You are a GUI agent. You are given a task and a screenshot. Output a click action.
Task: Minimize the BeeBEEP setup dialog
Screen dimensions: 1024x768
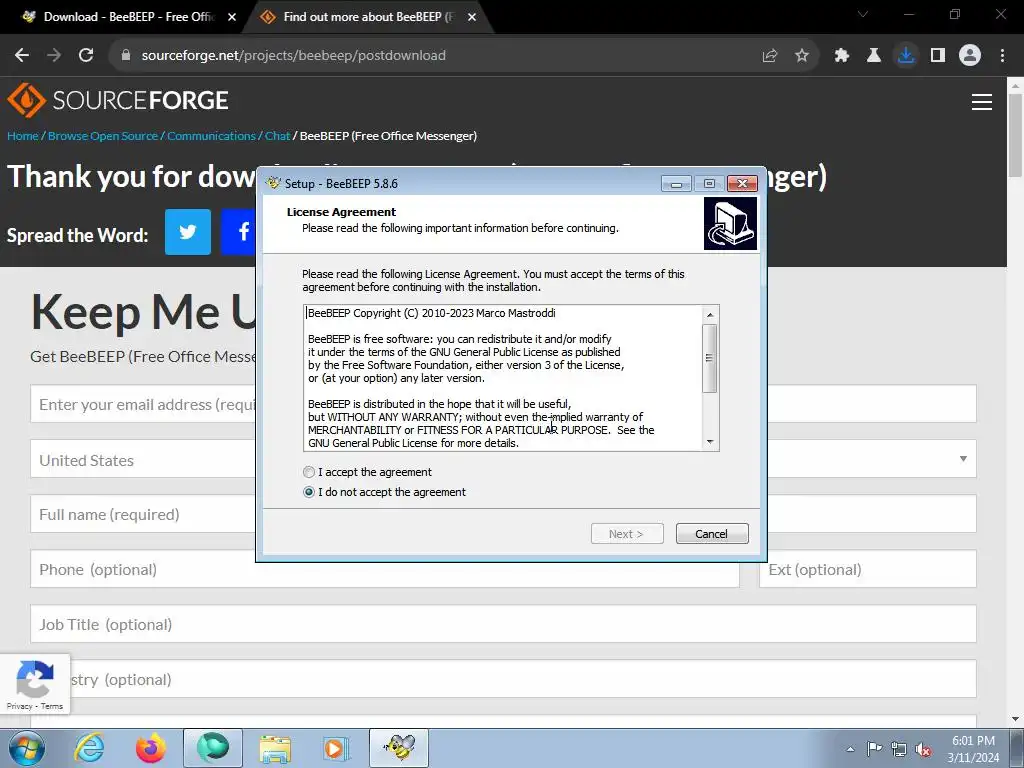pyautogui.click(x=676, y=184)
